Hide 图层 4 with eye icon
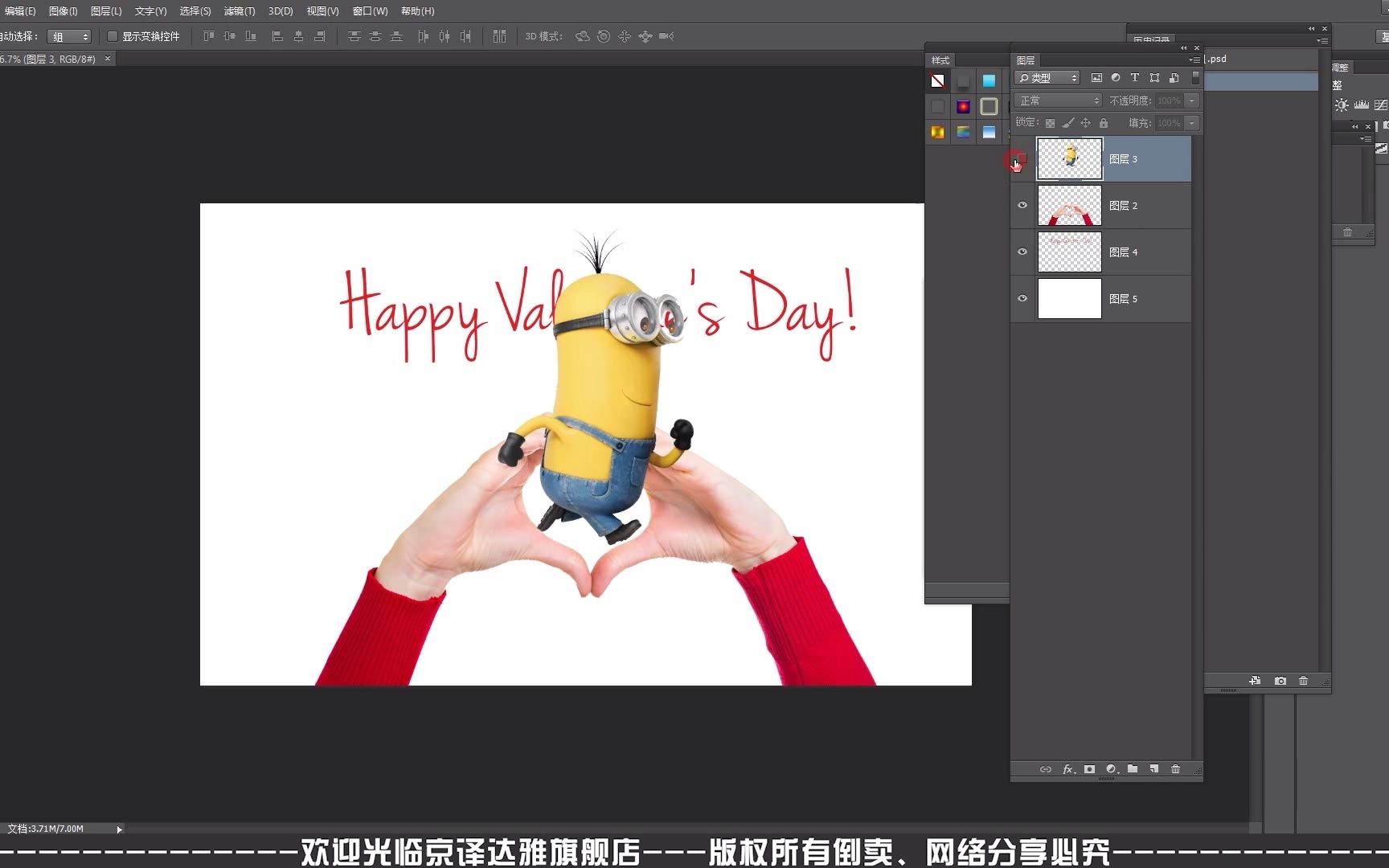 pyautogui.click(x=1022, y=252)
